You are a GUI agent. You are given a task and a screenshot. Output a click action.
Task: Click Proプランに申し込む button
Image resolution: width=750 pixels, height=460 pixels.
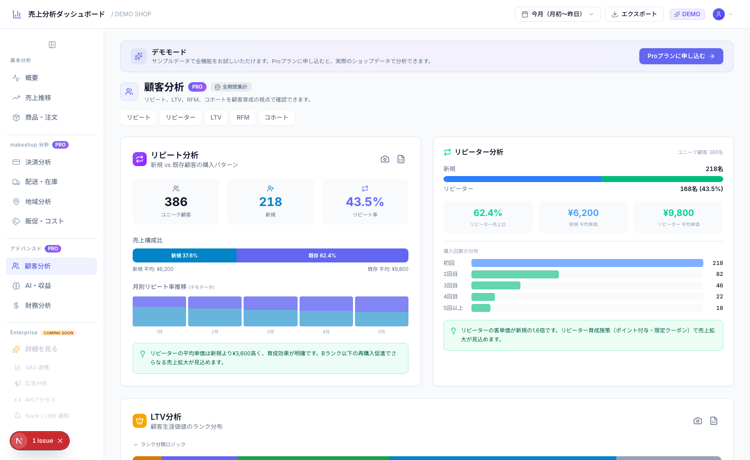[681, 56]
